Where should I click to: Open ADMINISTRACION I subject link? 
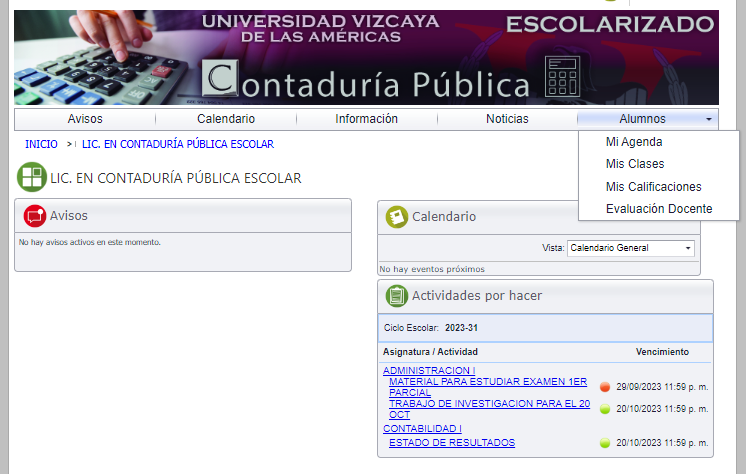(429, 370)
